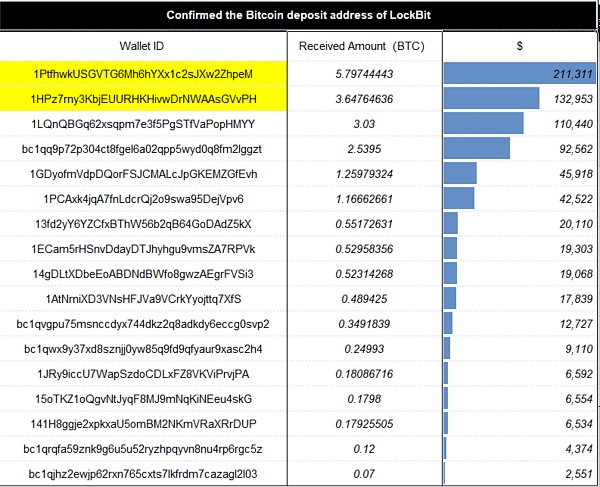Click wallet address 1LQnQBGq62xsqpm7e3f5PgSTfVaPopHMYY

[143, 124]
